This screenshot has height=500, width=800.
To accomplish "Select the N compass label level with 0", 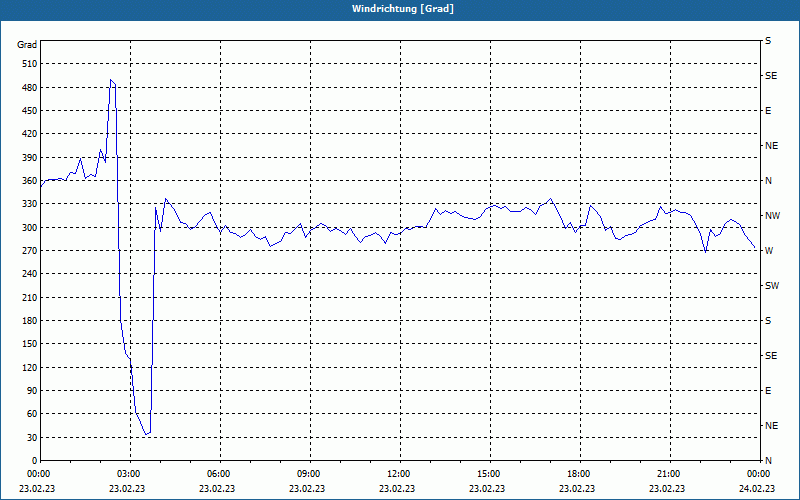I will click(769, 461).
